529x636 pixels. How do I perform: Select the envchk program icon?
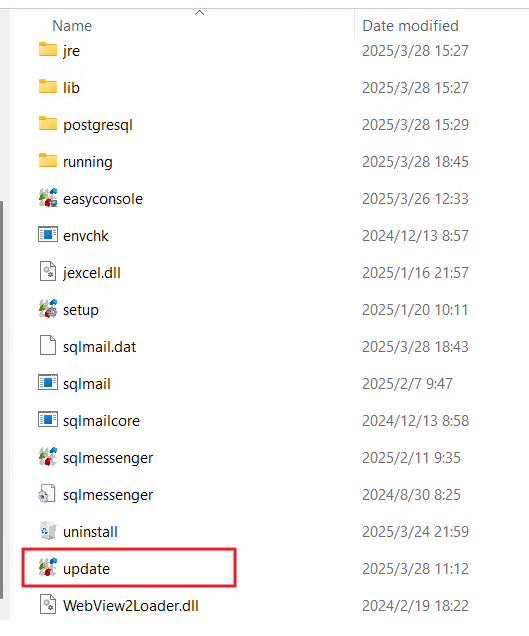pyautogui.click(x=48, y=235)
